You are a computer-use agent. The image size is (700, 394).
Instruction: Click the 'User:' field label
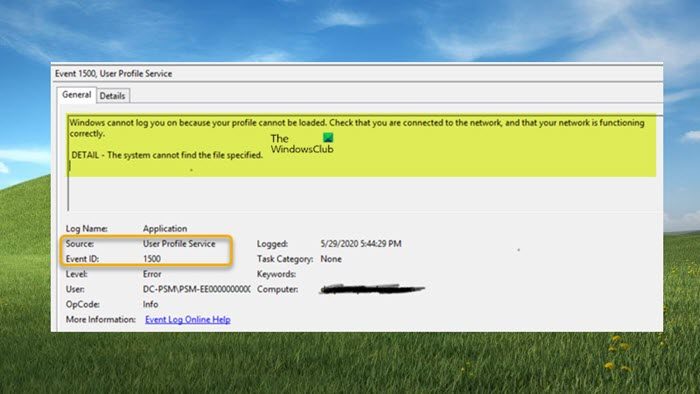(x=75, y=289)
